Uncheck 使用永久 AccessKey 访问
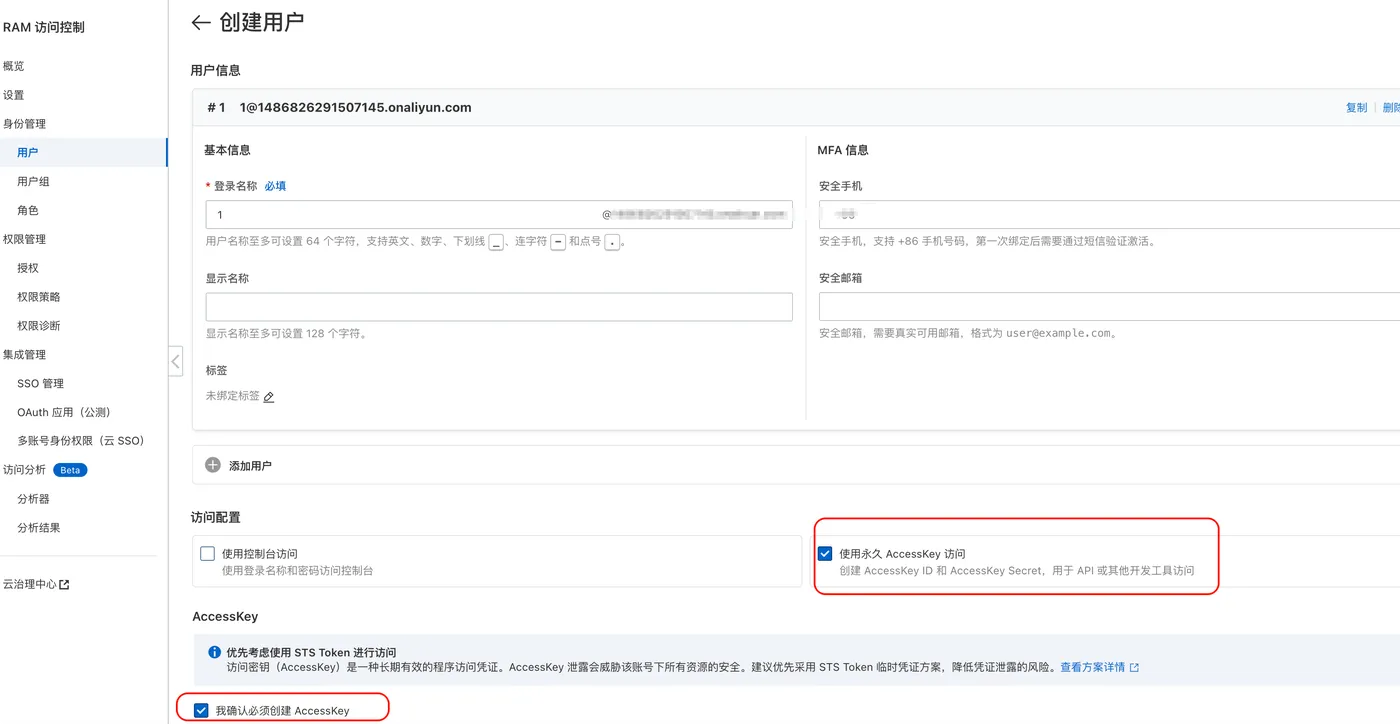The image size is (1400, 724). coord(825,554)
